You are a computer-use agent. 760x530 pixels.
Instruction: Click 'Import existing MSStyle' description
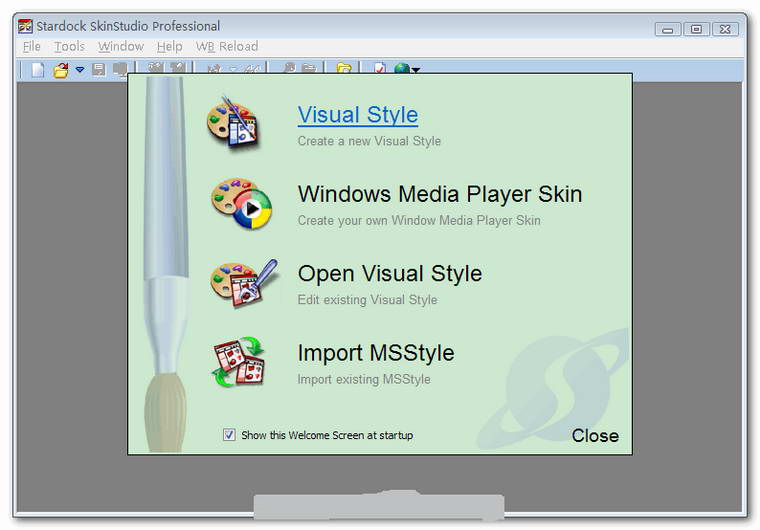click(364, 379)
